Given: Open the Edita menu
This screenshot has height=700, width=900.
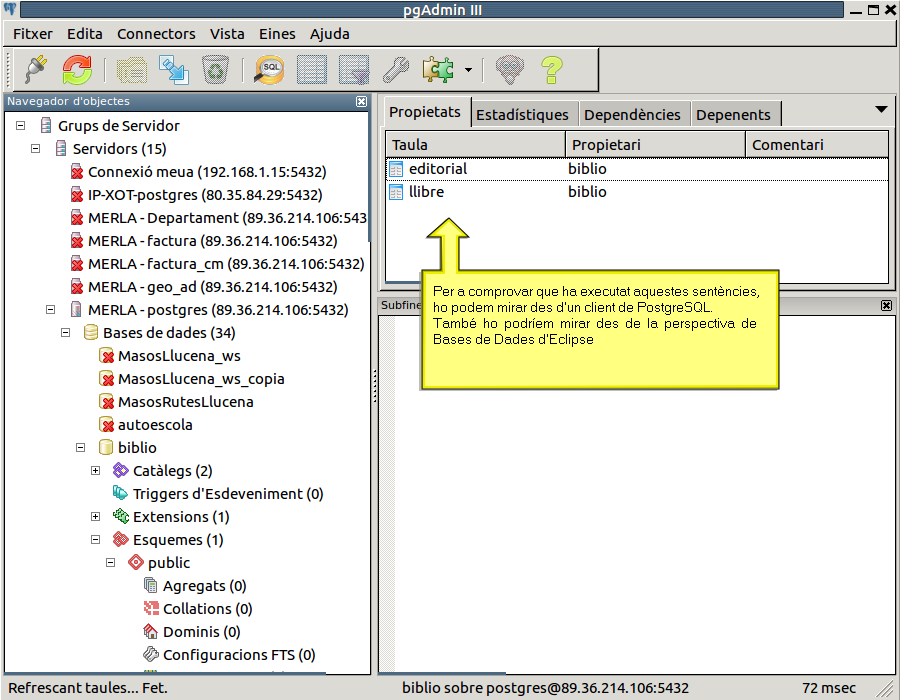Looking at the screenshot, I should tap(84, 34).
